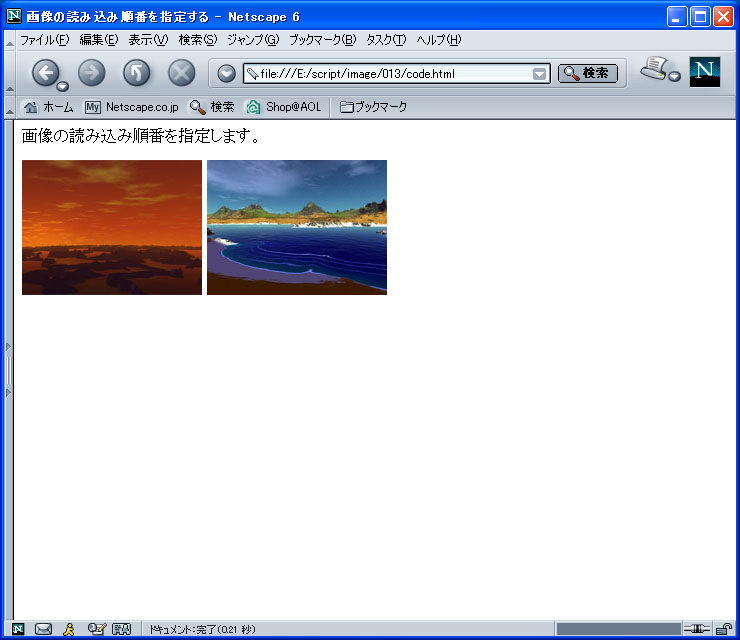Screen dimensions: 740x640
Task: Open Instant Messenger running man icon
Action: [x=69, y=629]
